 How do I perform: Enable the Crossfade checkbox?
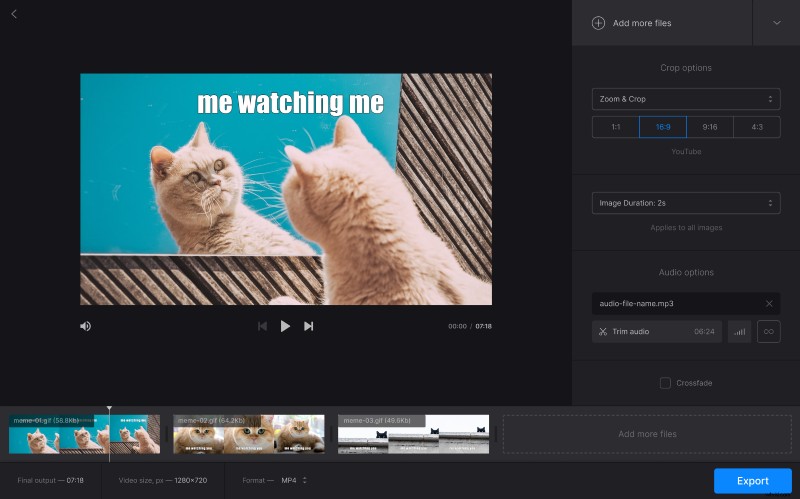665,383
